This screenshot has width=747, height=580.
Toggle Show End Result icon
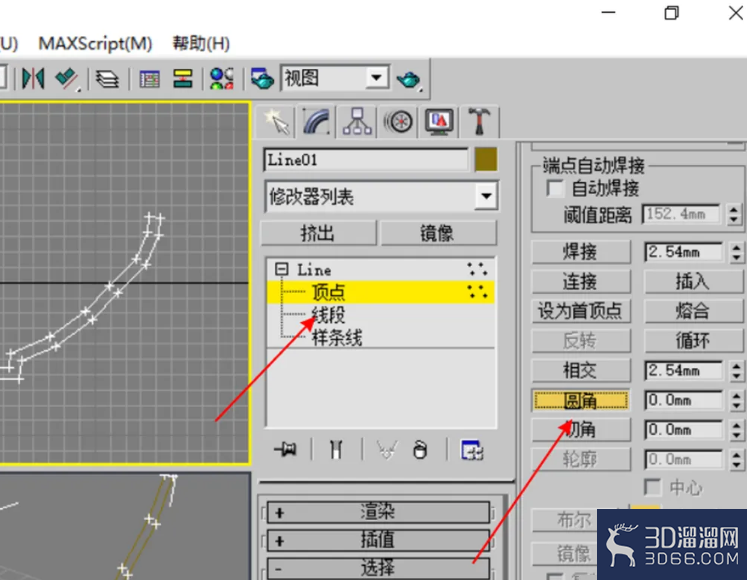[336, 449]
